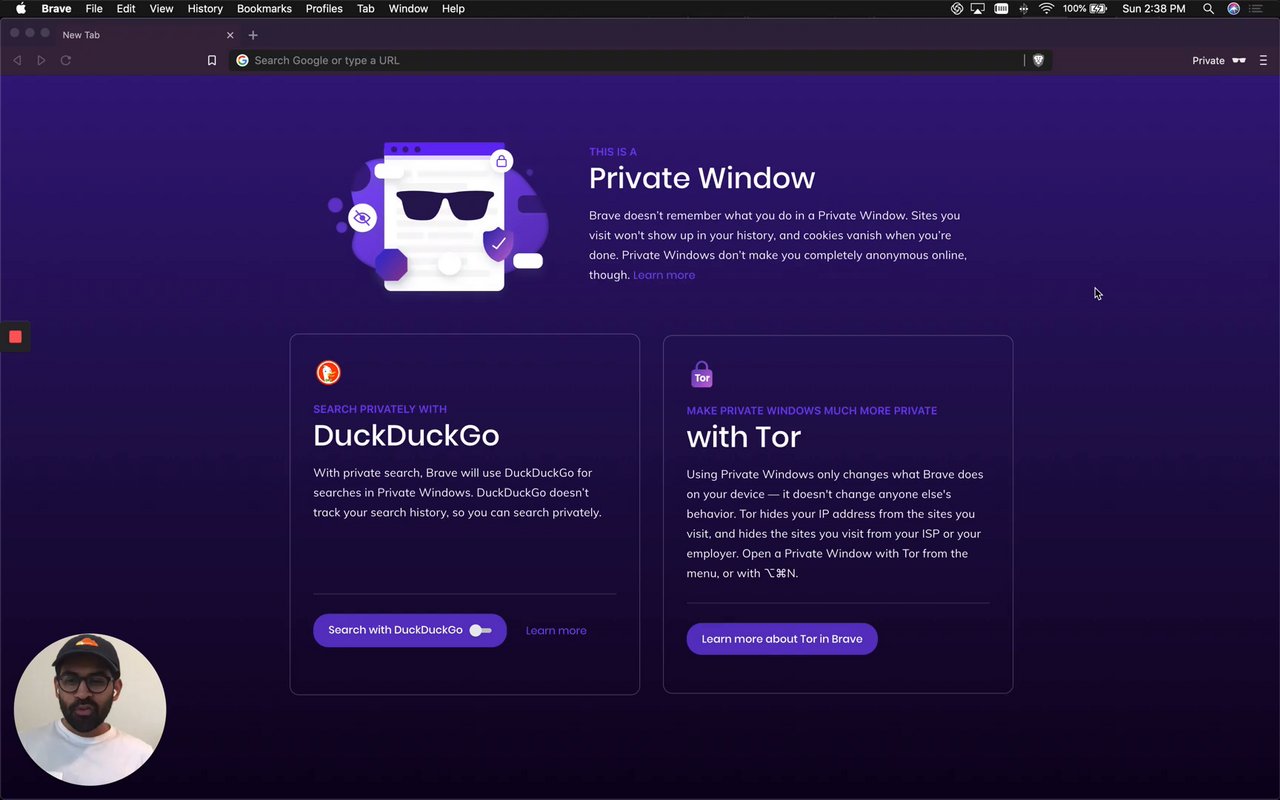Toggle Search with DuckDuckGo switch
Image resolution: width=1280 pixels, height=800 pixels.
pyautogui.click(x=481, y=630)
